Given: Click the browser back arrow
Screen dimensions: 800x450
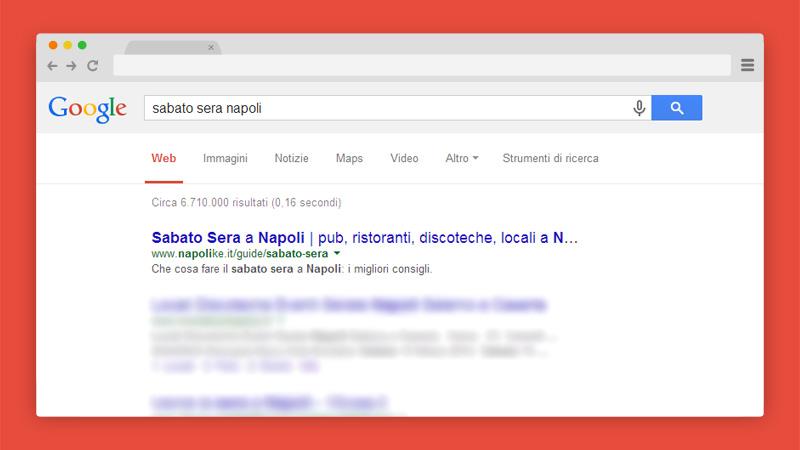Looking at the screenshot, I should click(x=52, y=66).
